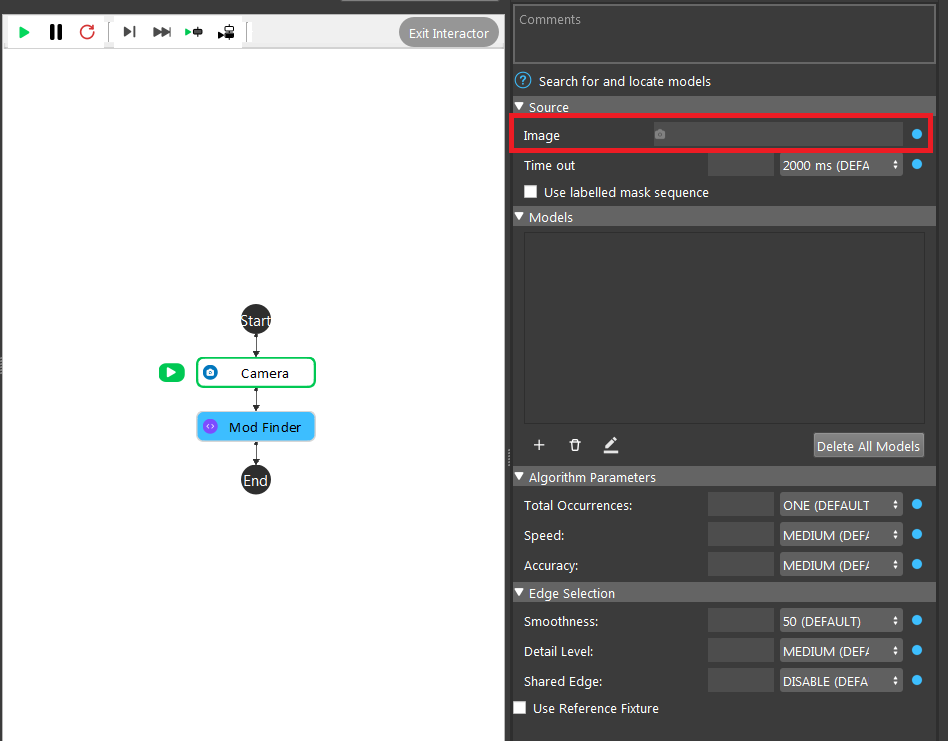Click Delete All Models button
The image size is (948, 741).
click(x=868, y=446)
